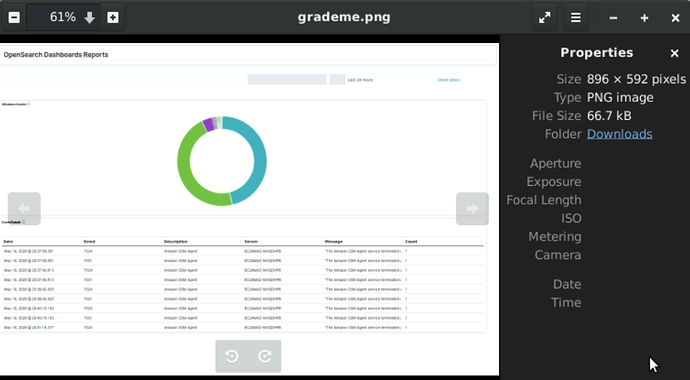The width and height of the screenshot is (690, 380).
Task: Click the Show dates link
Action: 448,80
